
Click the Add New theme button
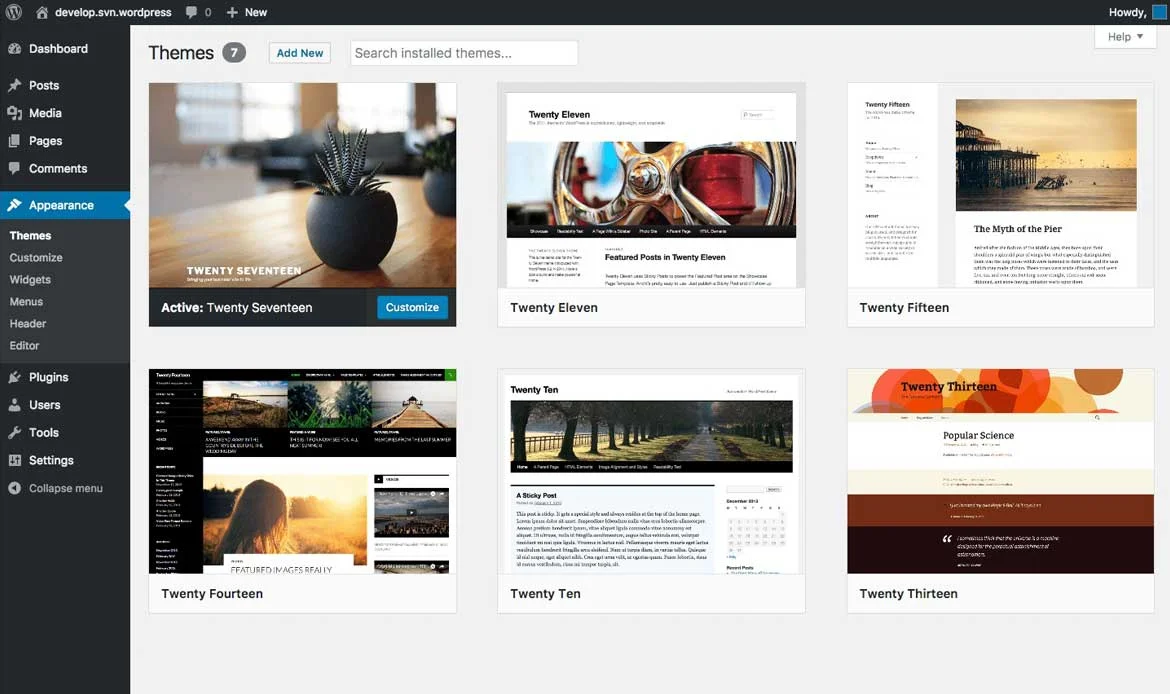[x=300, y=53]
